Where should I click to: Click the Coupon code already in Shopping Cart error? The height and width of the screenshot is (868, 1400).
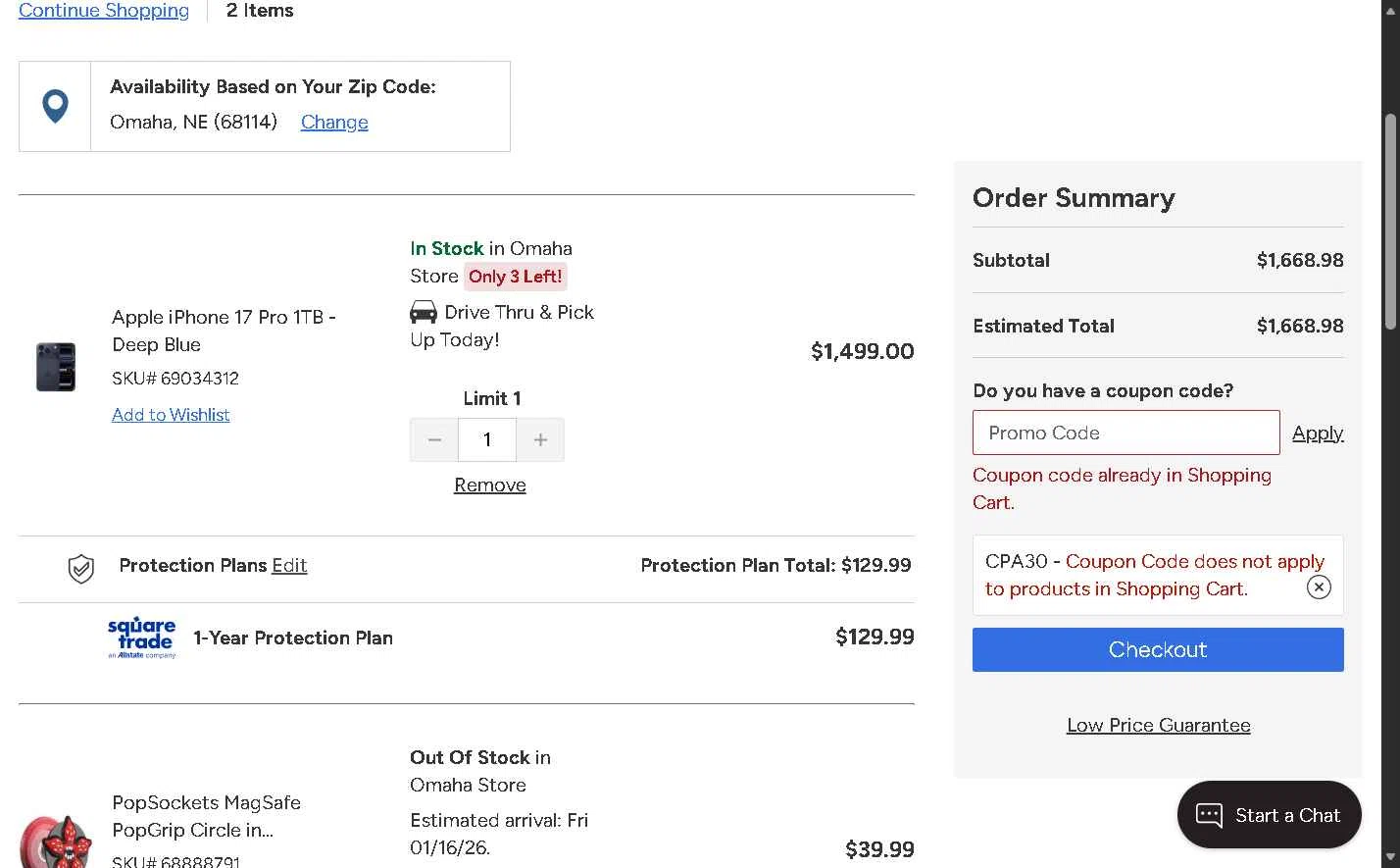[1122, 488]
